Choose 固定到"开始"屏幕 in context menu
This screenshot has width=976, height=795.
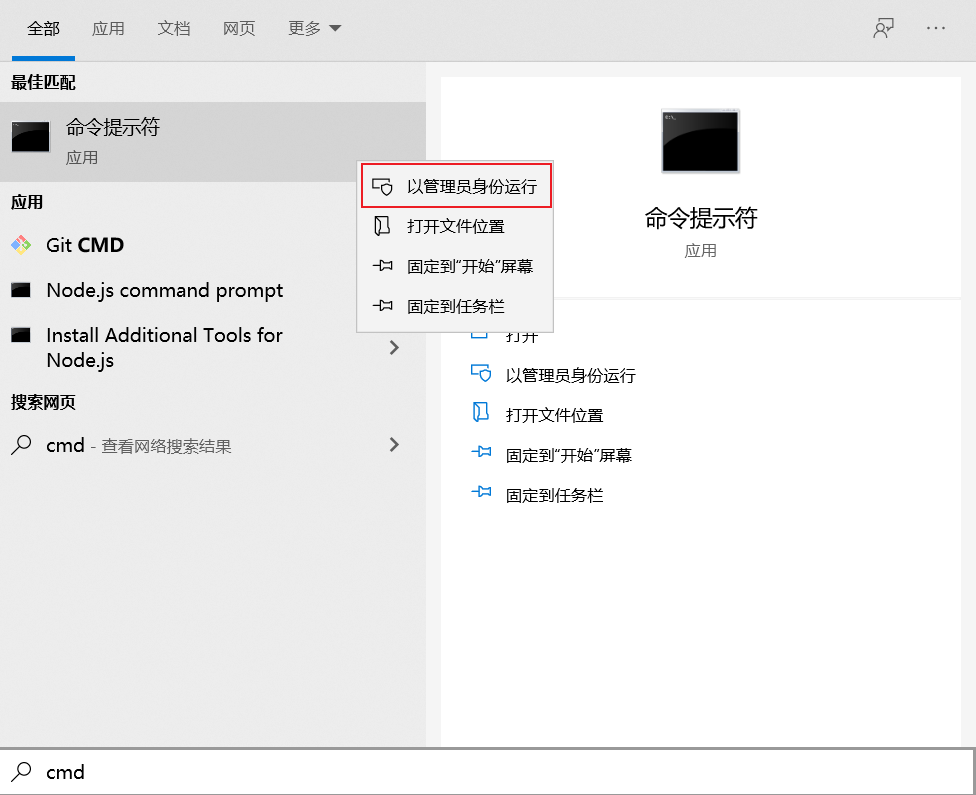click(x=456, y=266)
